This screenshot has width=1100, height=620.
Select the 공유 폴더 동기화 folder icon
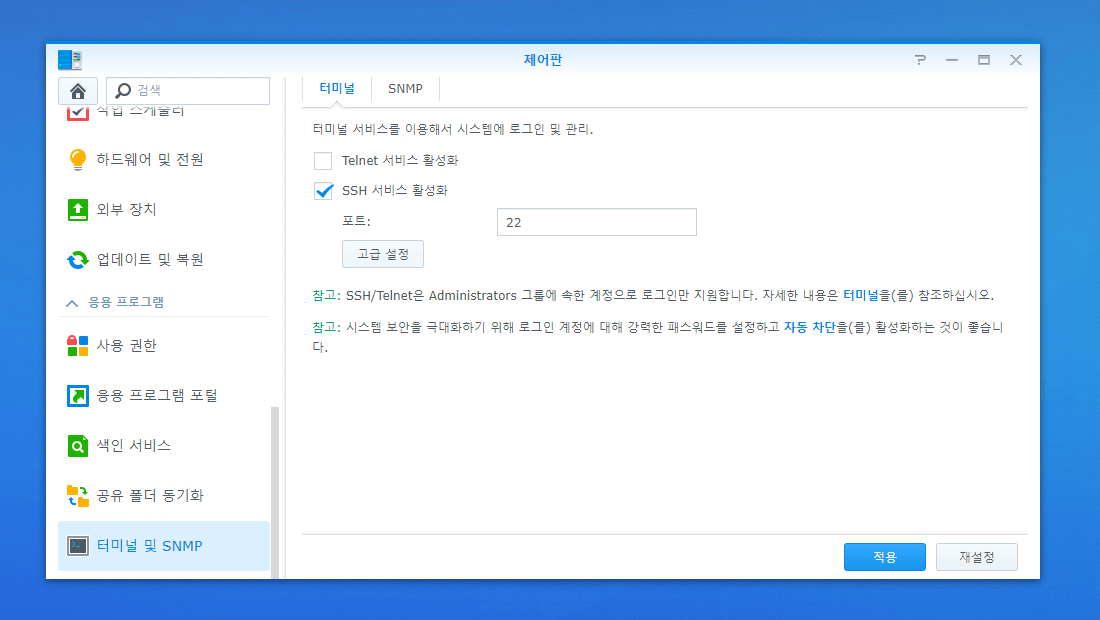[77, 496]
